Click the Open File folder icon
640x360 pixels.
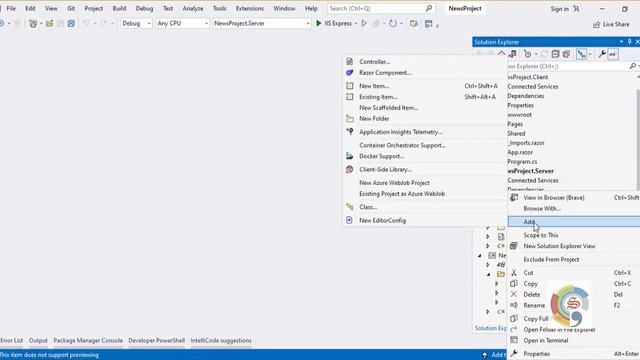[49, 24]
